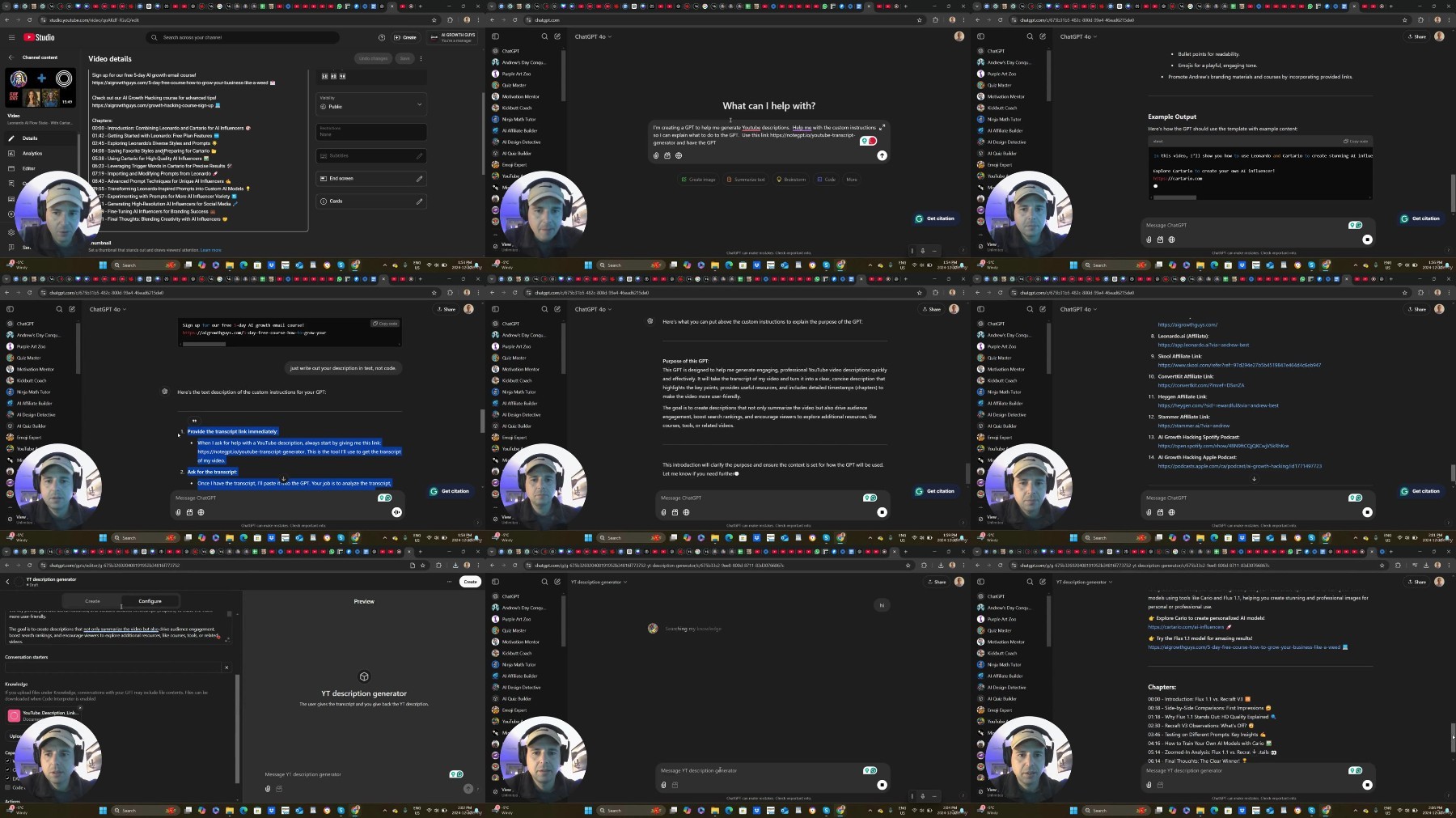Go back from the YT description generator editor

7,582
